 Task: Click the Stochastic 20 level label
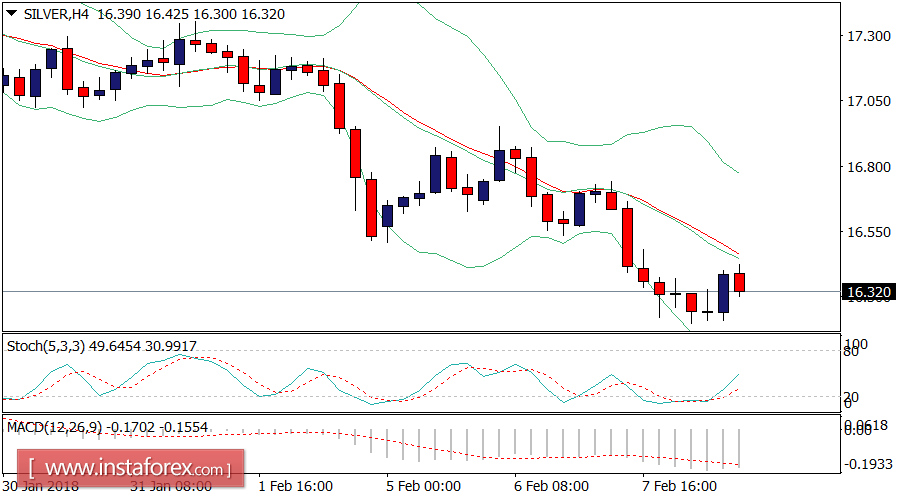coord(852,397)
